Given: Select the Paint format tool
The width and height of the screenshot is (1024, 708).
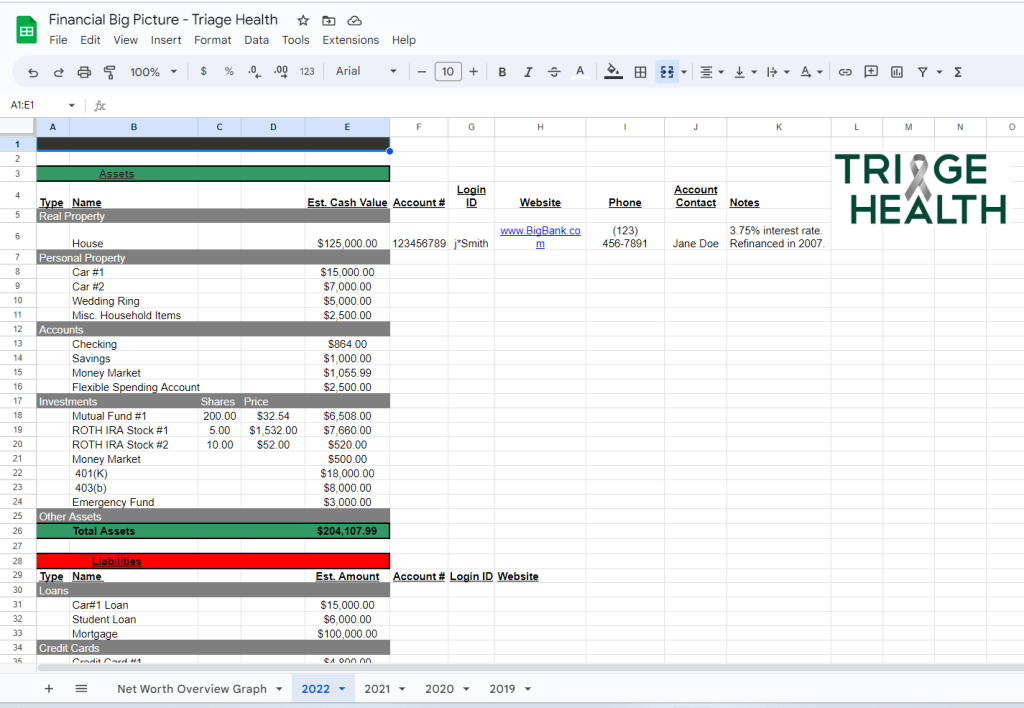Looking at the screenshot, I should pos(109,72).
